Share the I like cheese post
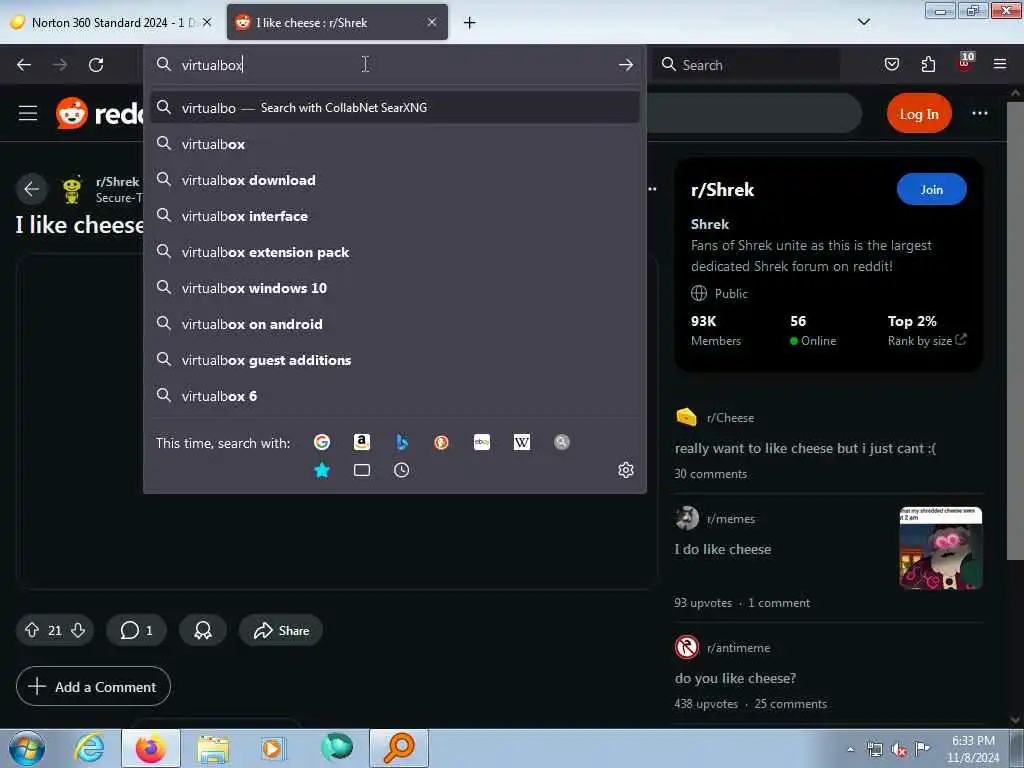 tap(281, 630)
